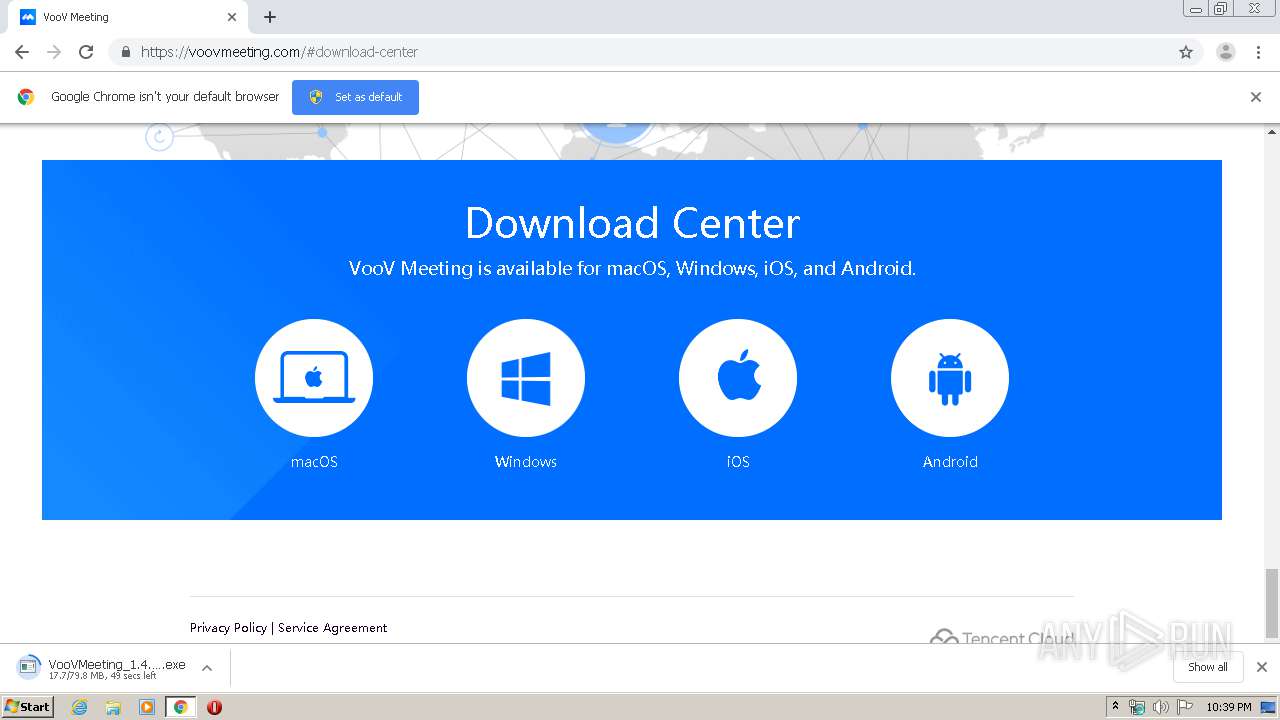
Task: View site security lock info
Action: 125,52
